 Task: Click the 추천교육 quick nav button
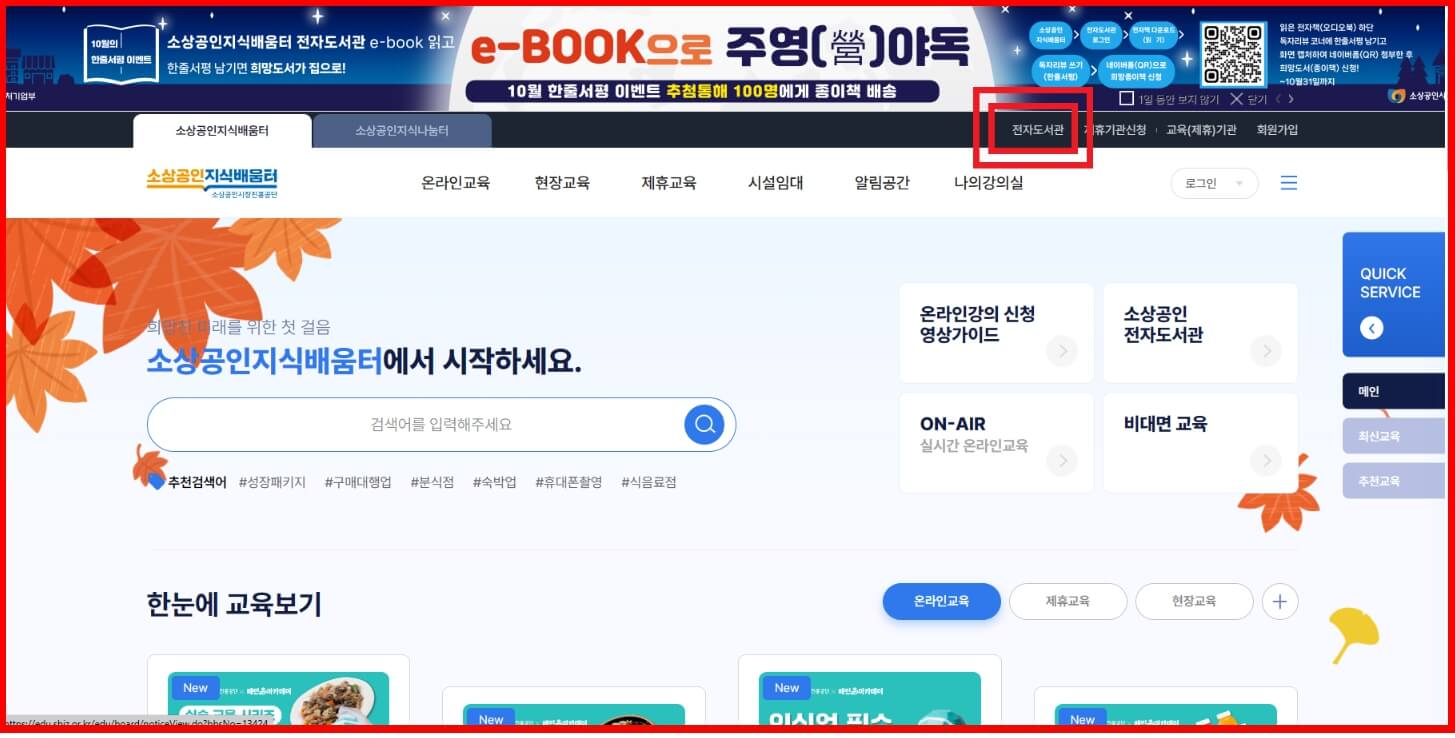click(x=1394, y=481)
